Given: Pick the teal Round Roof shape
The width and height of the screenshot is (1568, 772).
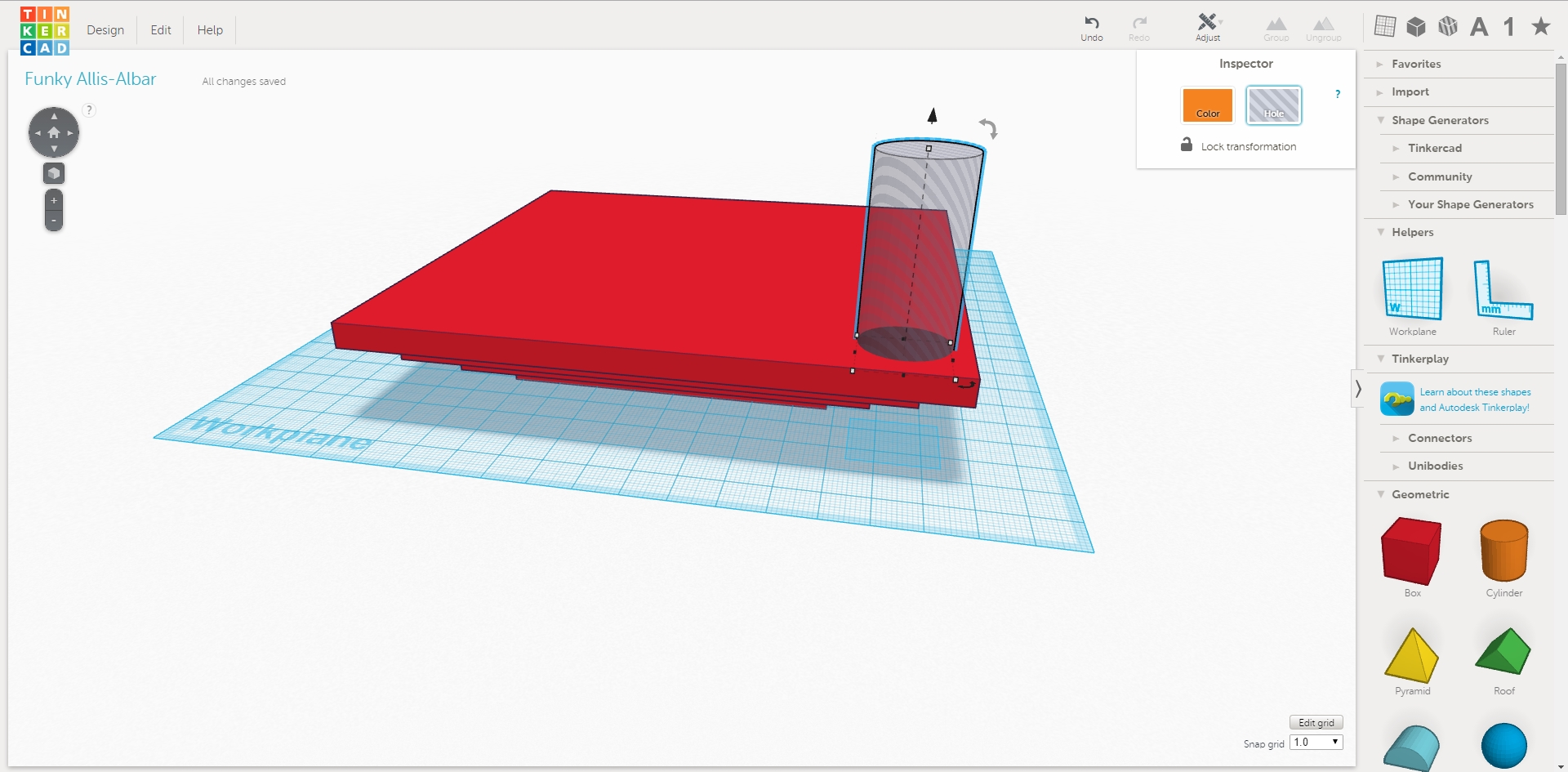Looking at the screenshot, I should click(x=1412, y=747).
